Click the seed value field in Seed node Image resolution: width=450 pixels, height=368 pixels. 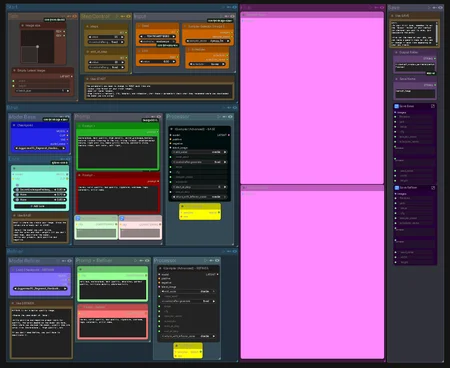[x=157, y=36]
